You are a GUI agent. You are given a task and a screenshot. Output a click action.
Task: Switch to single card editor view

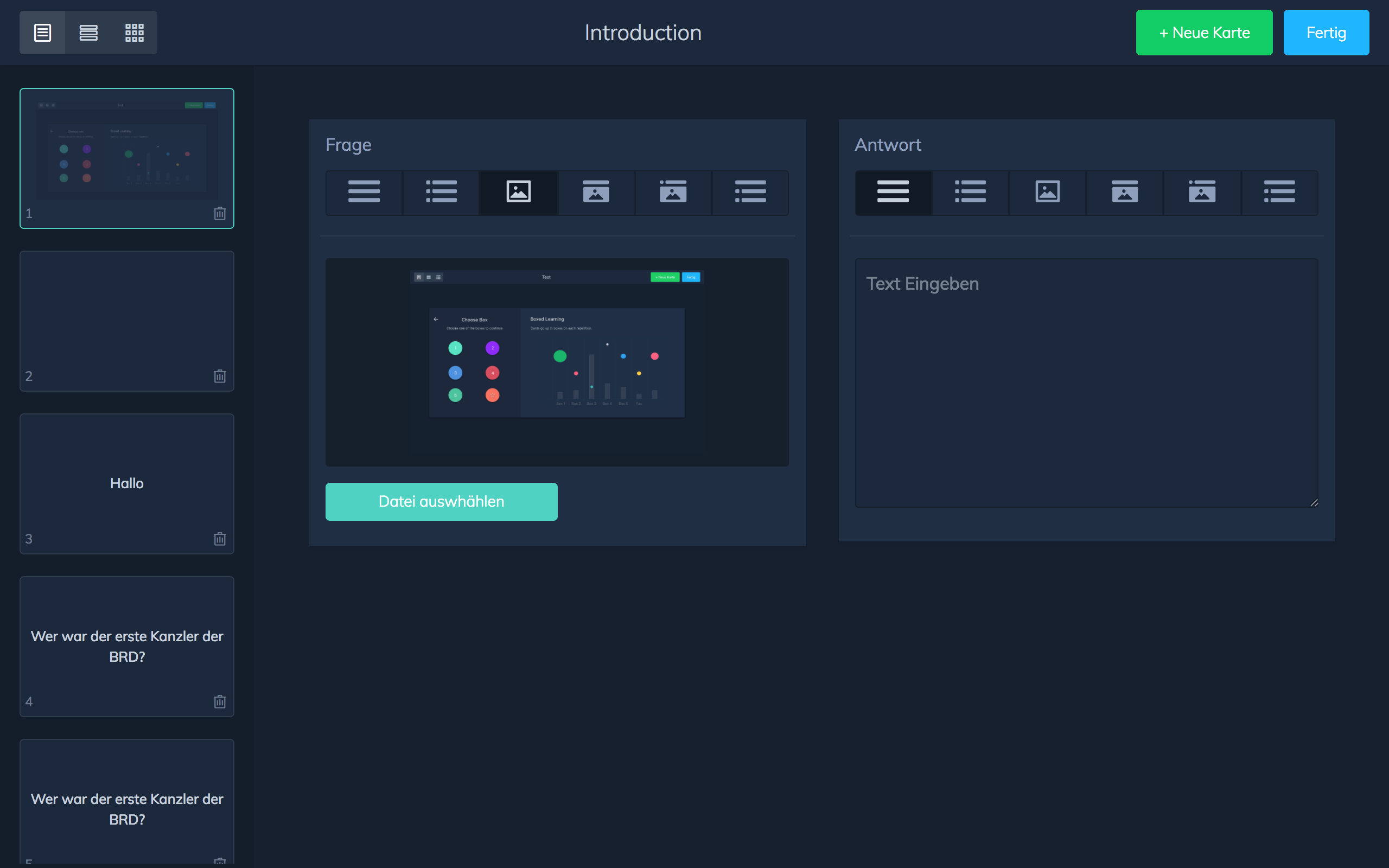coord(42,33)
